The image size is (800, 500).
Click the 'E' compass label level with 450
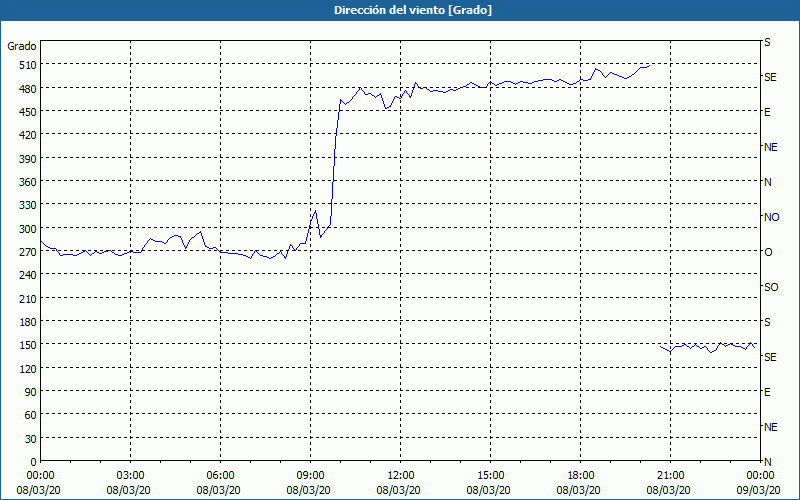pos(767,112)
